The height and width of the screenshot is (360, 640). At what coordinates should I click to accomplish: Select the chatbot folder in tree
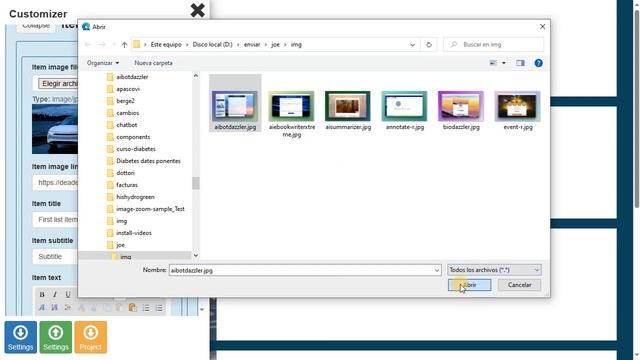(127, 125)
